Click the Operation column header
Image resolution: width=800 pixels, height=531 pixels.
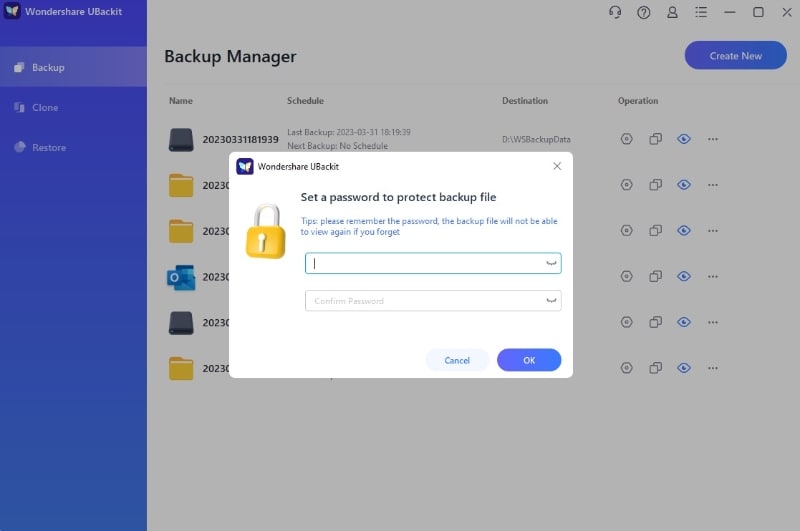tap(638, 100)
